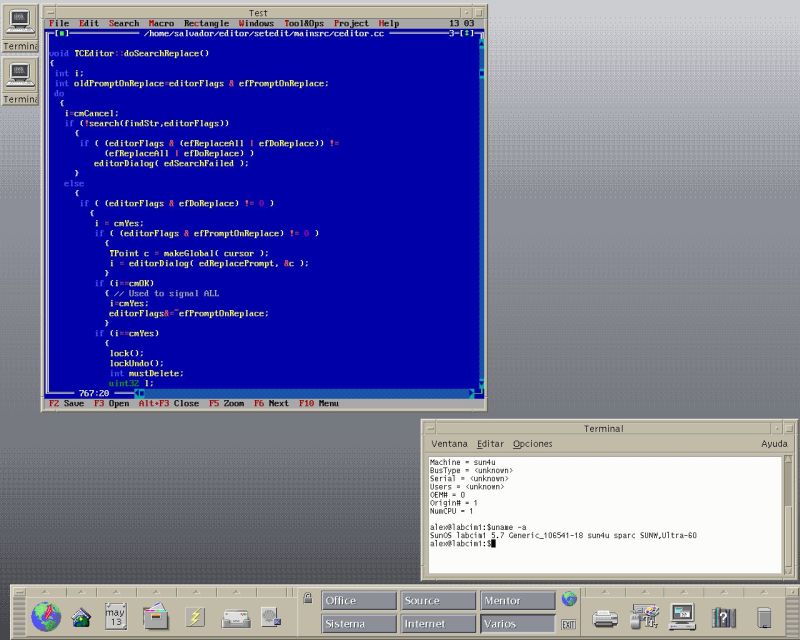This screenshot has width=800, height=640.
Task: Expand the subpanel arrow above the help books
Action: point(724,592)
